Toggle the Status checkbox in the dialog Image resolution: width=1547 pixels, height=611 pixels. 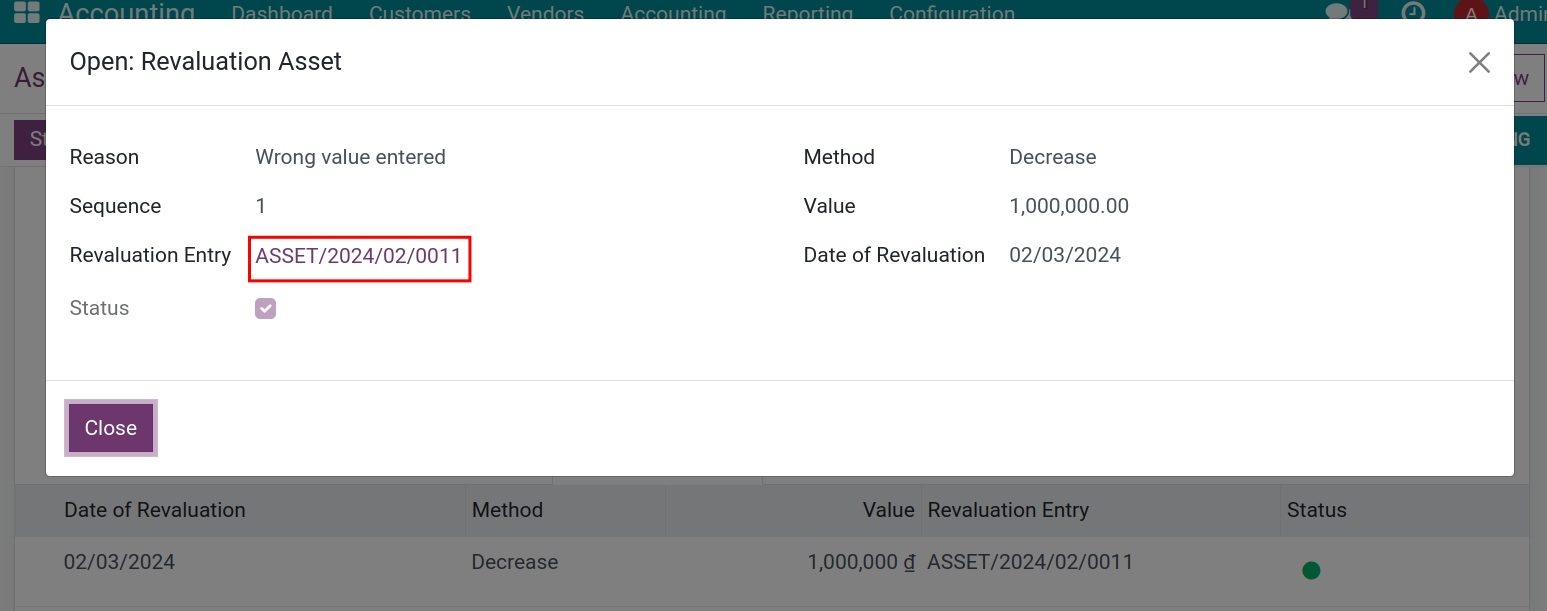click(x=265, y=308)
